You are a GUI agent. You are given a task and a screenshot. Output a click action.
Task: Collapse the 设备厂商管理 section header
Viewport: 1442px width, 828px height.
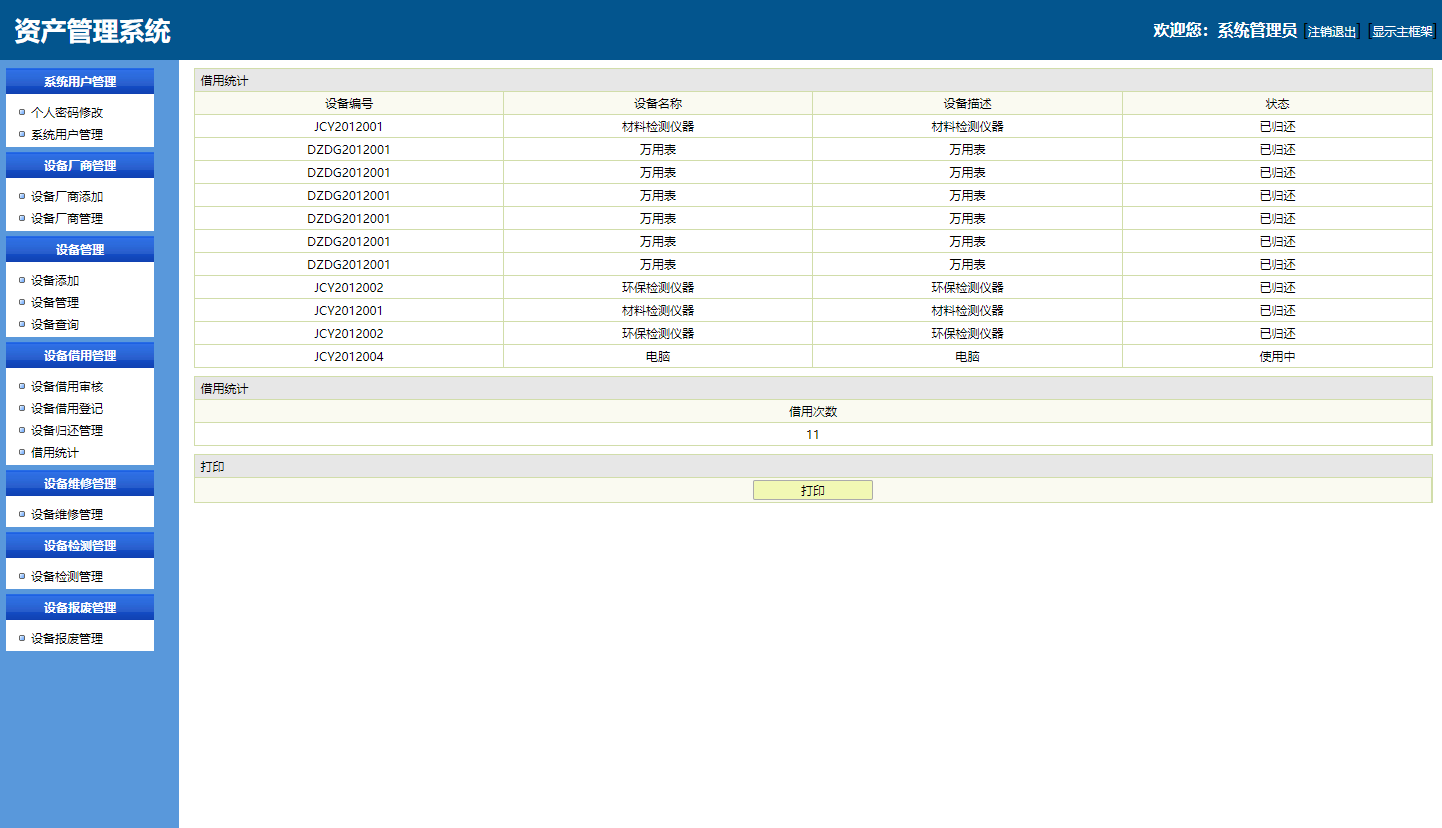(80, 165)
